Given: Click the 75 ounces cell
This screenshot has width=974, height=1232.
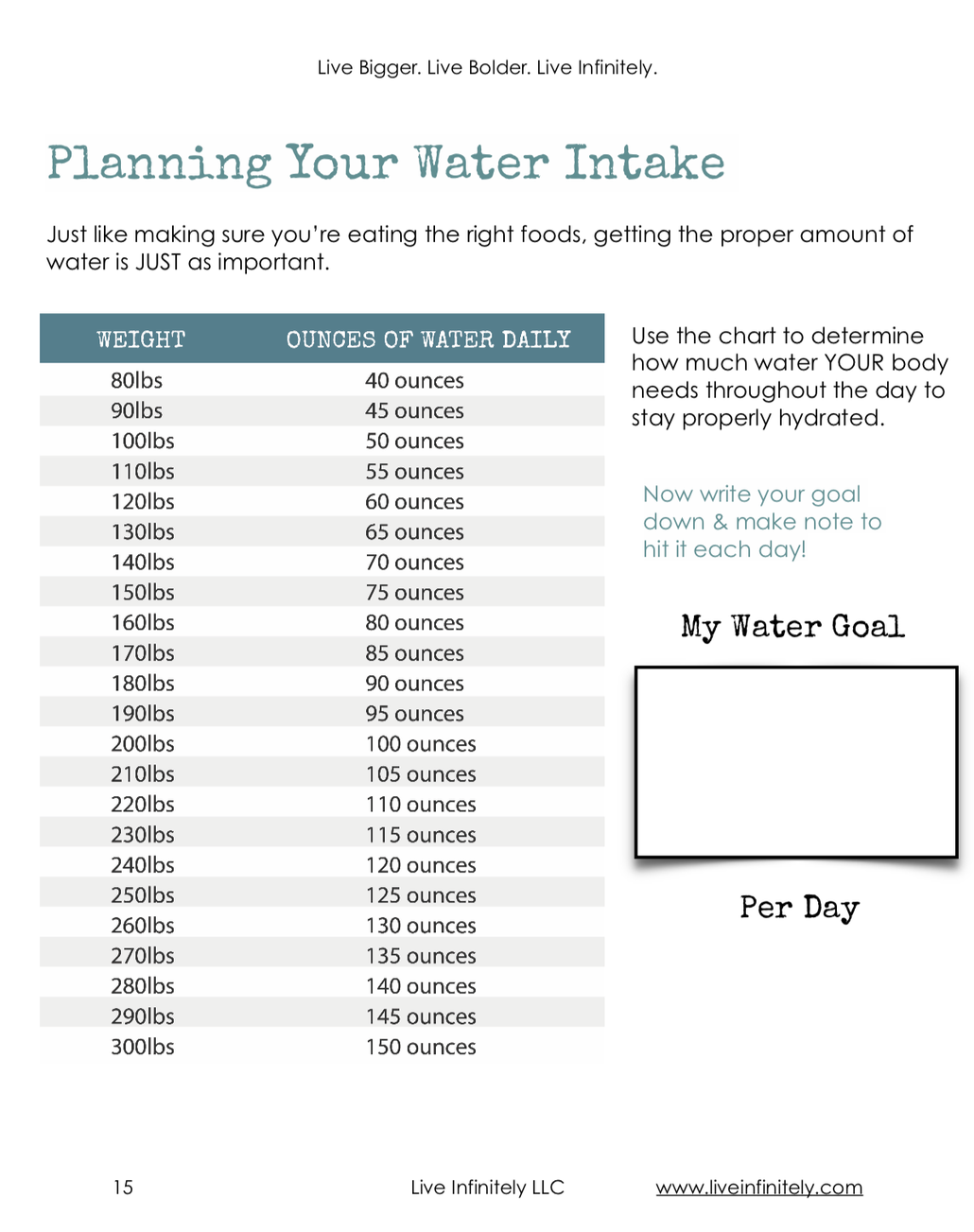Looking at the screenshot, I should [414, 592].
